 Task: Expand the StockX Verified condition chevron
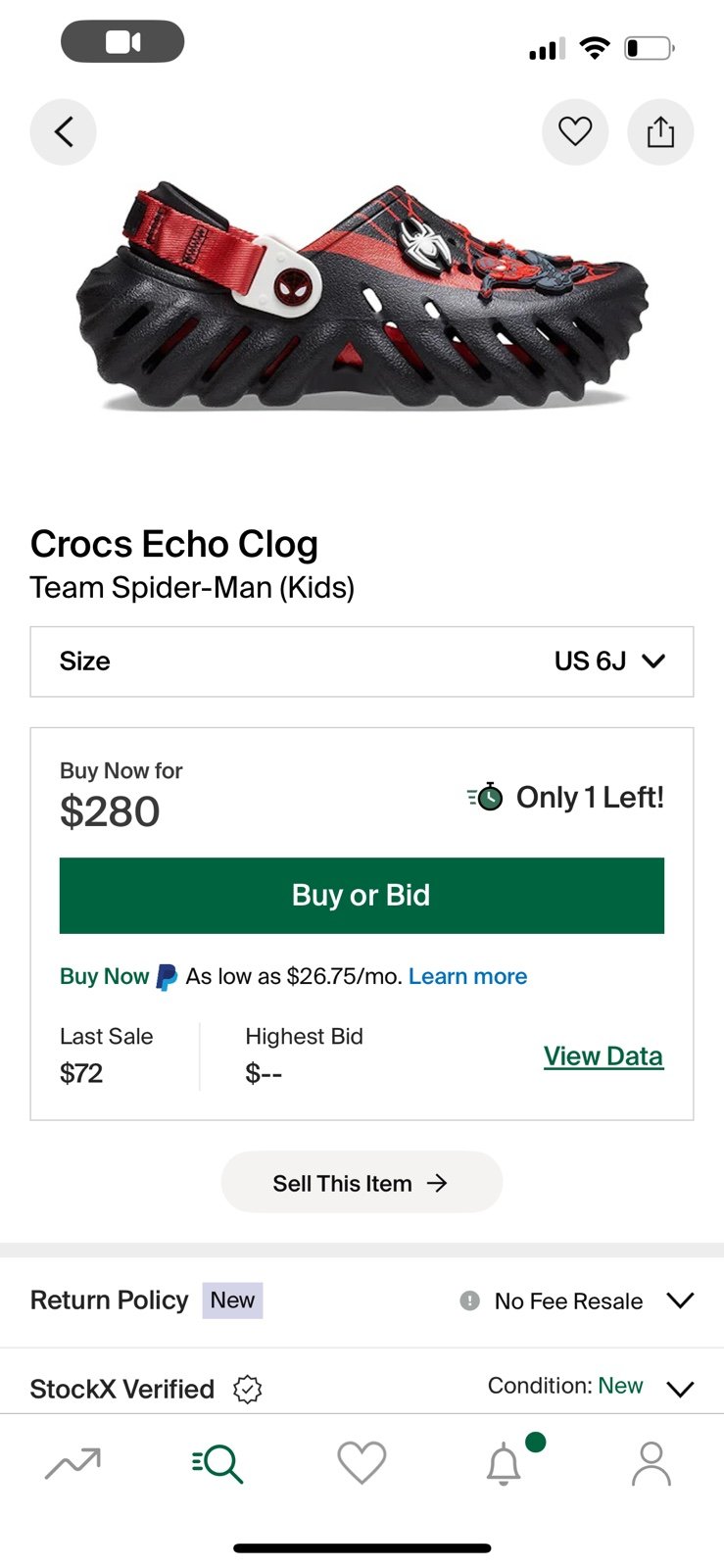[x=680, y=1389]
